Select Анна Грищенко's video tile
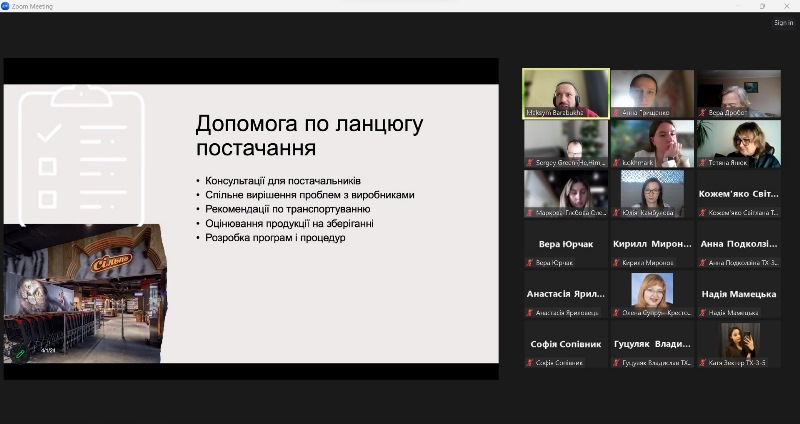This screenshot has width=800, height=424. 653,94
